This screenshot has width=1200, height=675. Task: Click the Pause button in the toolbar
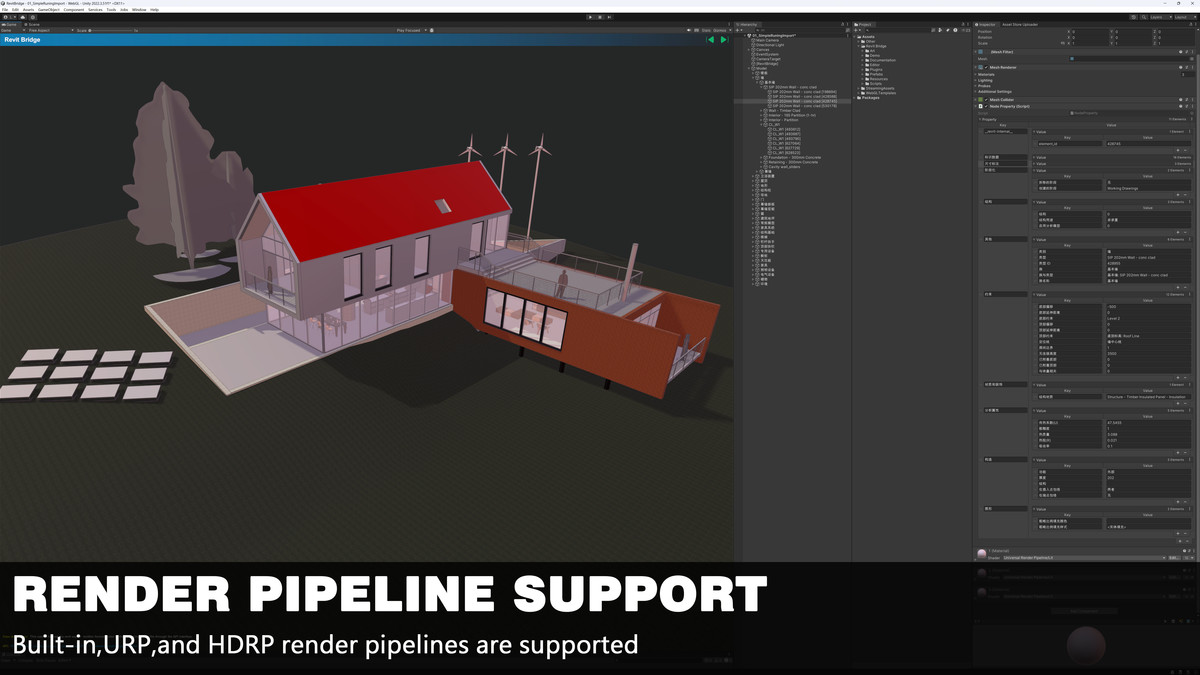click(600, 16)
